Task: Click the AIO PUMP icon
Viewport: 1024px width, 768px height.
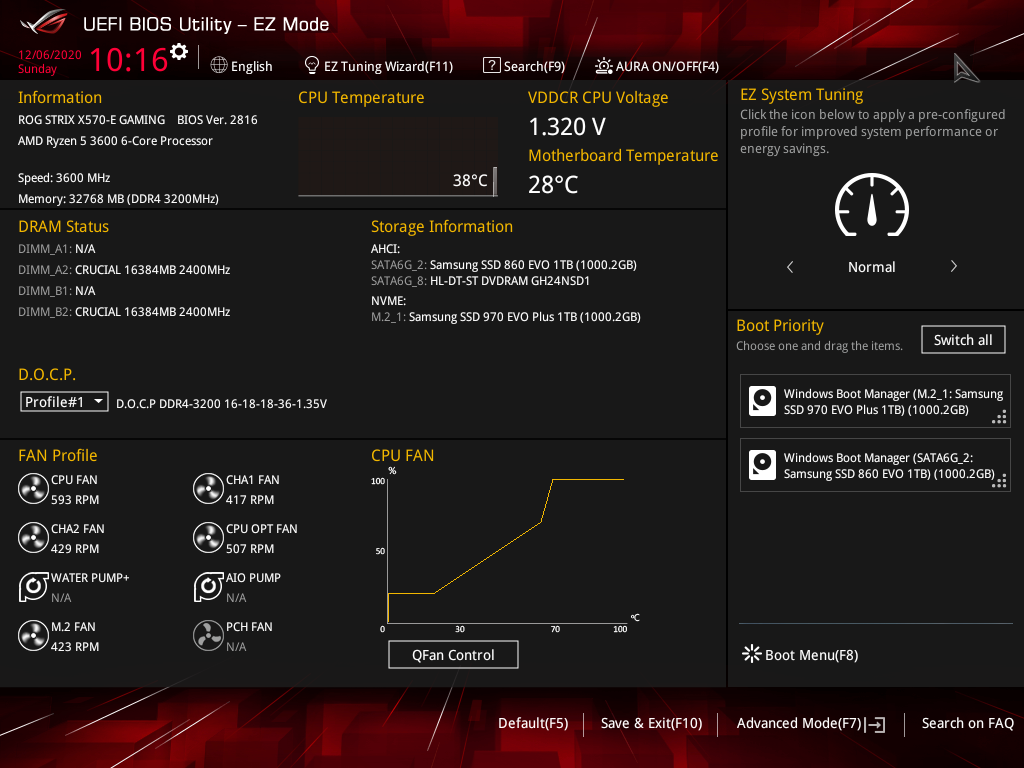Action: click(208, 586)
